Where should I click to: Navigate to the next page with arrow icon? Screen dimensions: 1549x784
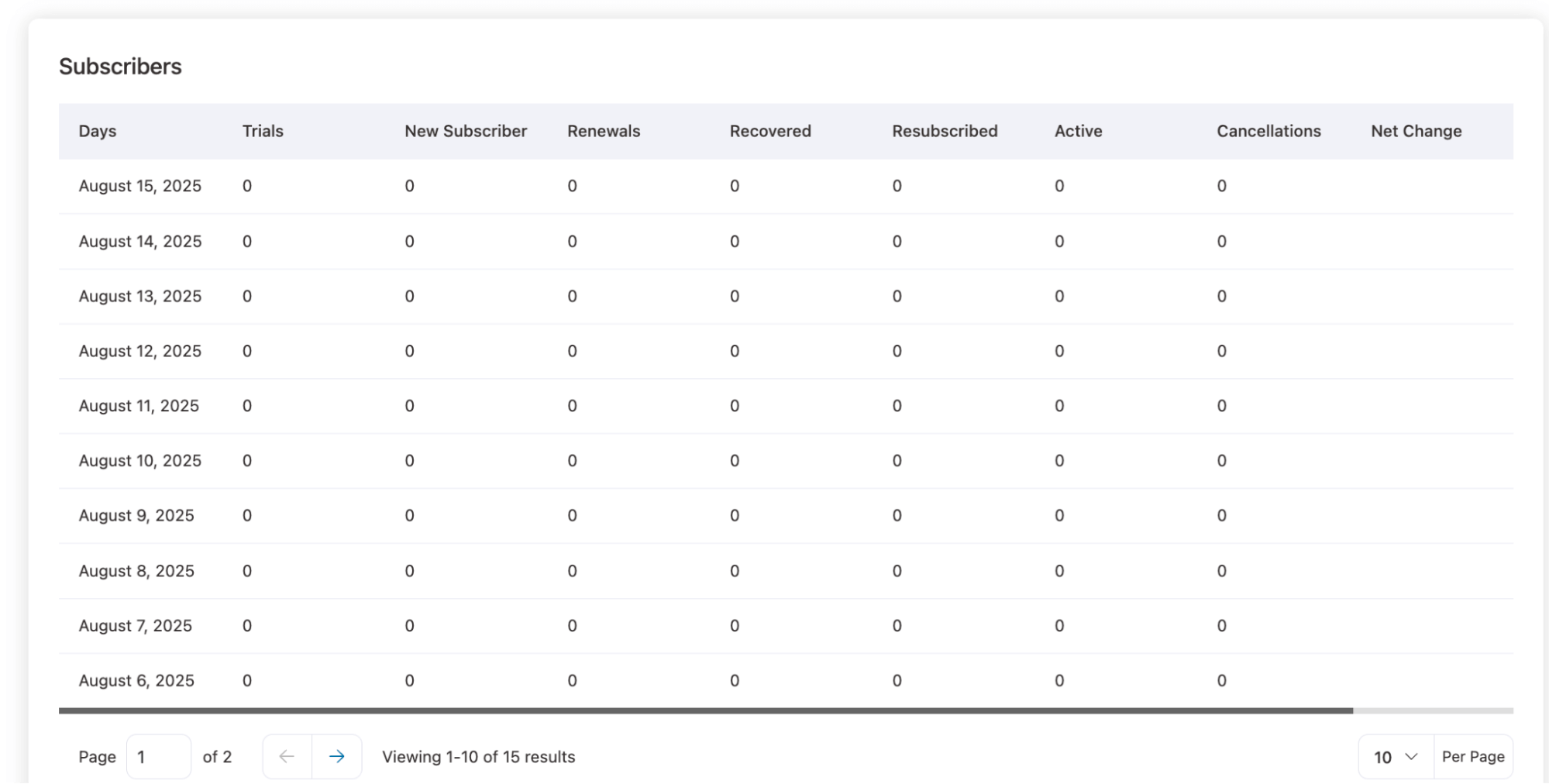pos(338,757)
